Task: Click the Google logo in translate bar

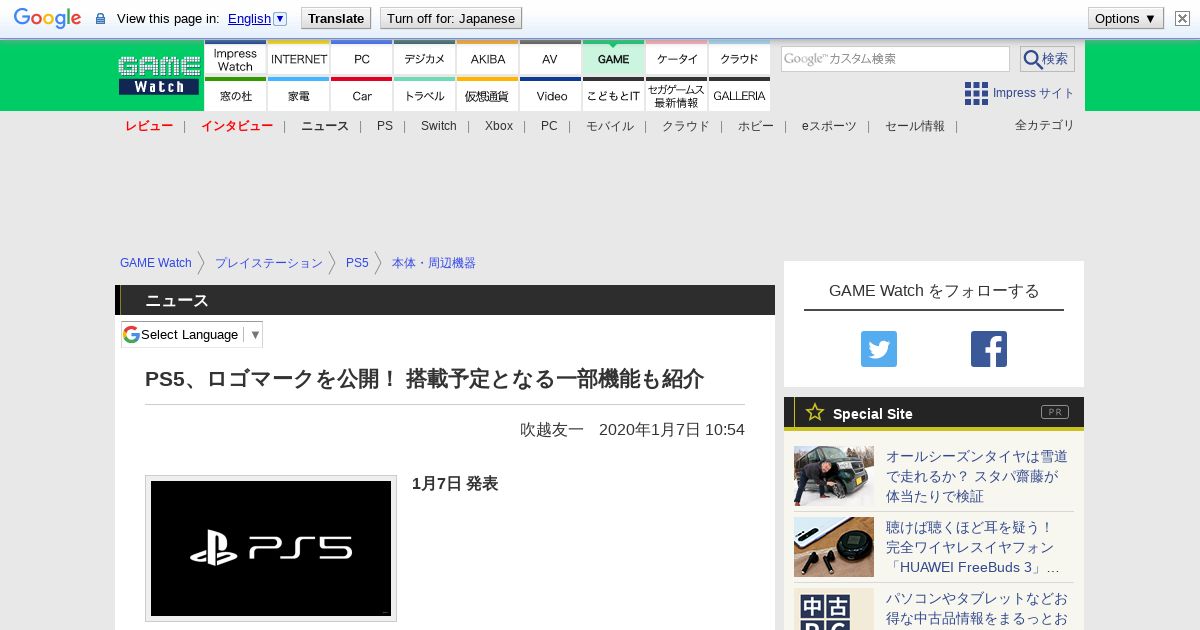Action: (x=47, y=18)
